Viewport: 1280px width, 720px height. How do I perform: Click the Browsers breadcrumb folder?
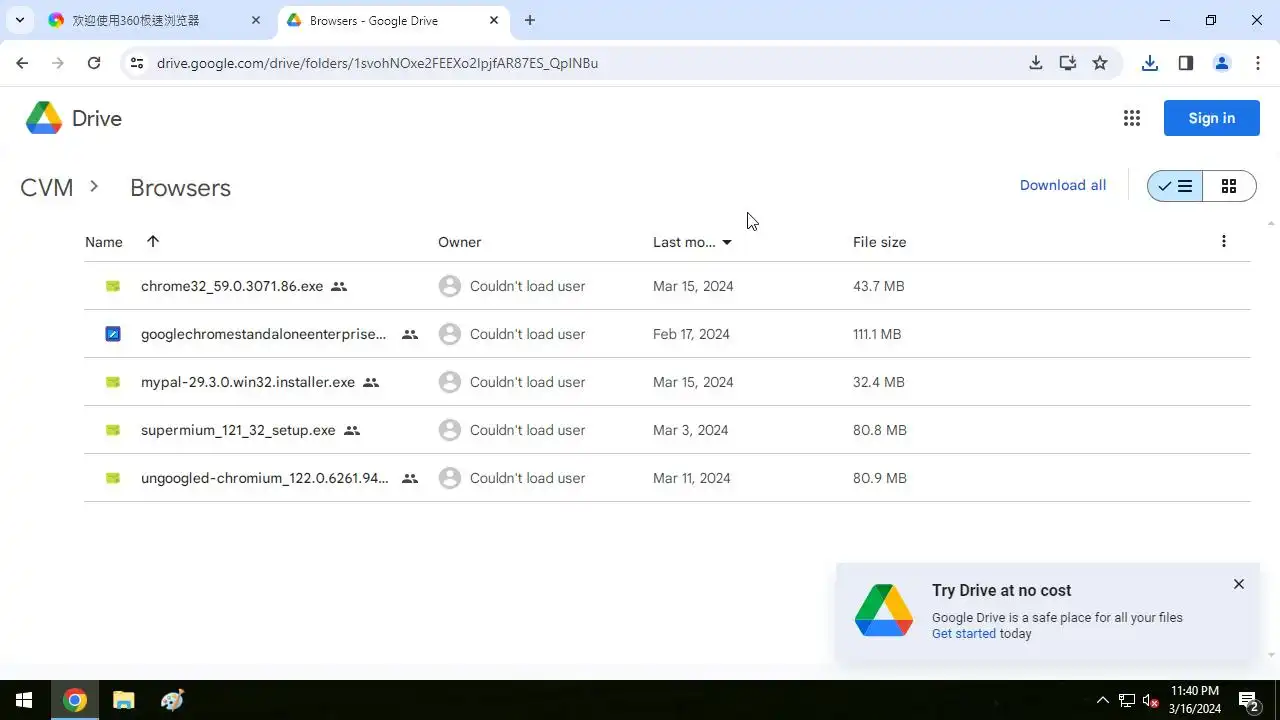click(x=180, y=188)
